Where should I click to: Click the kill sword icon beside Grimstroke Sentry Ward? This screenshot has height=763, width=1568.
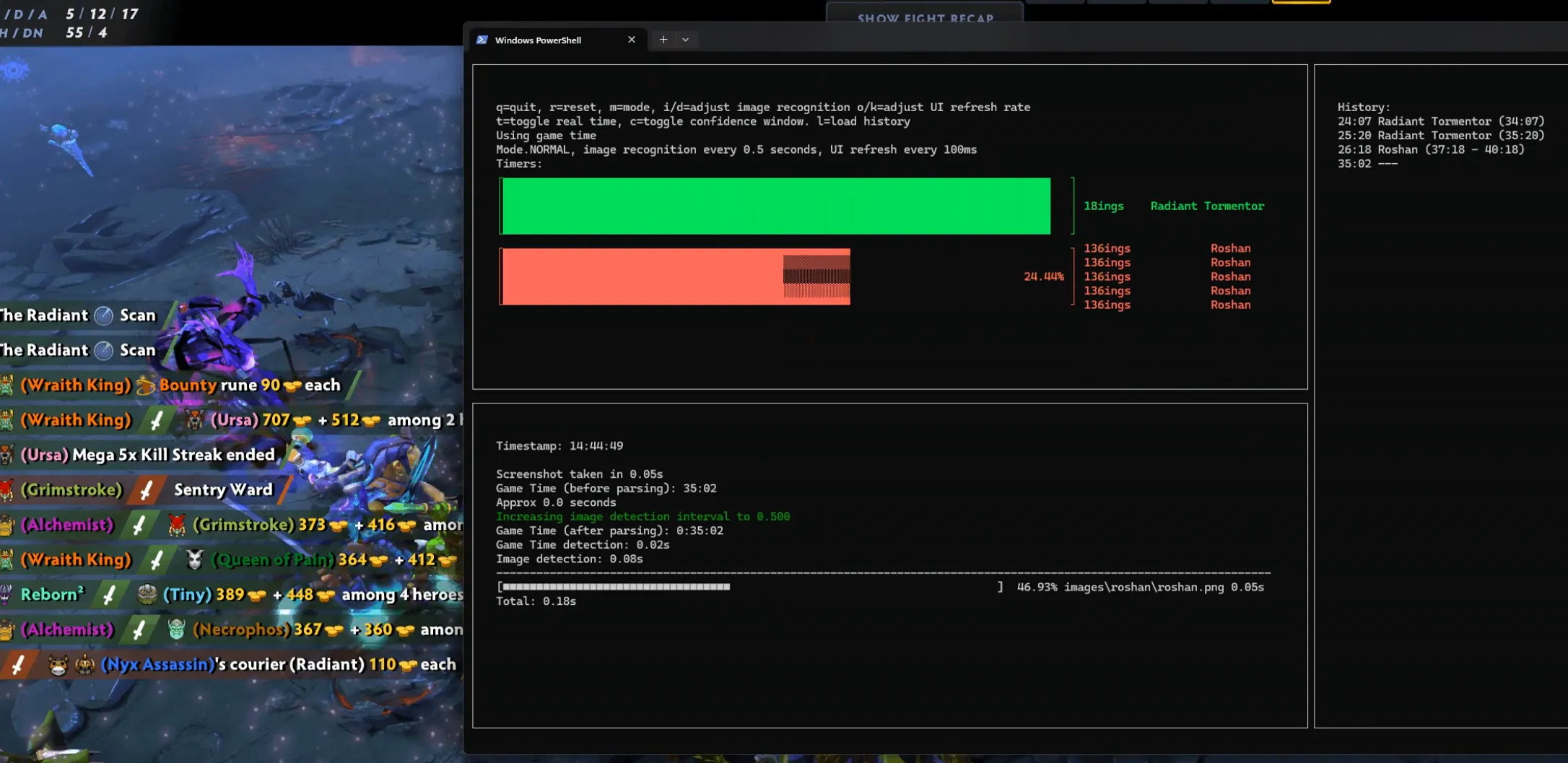click(x=147, y=490)
